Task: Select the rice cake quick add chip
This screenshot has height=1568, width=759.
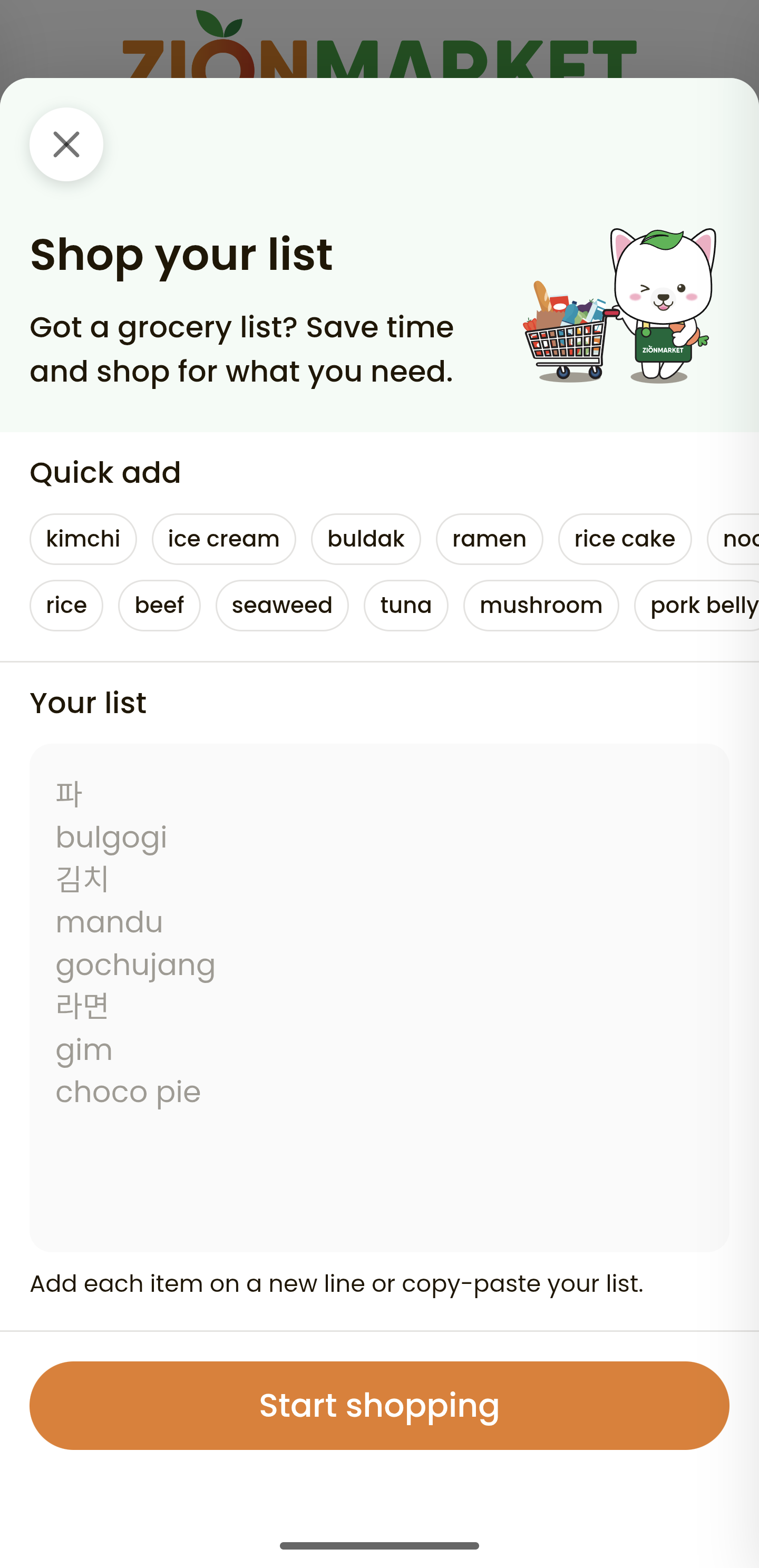Action: 624,538
